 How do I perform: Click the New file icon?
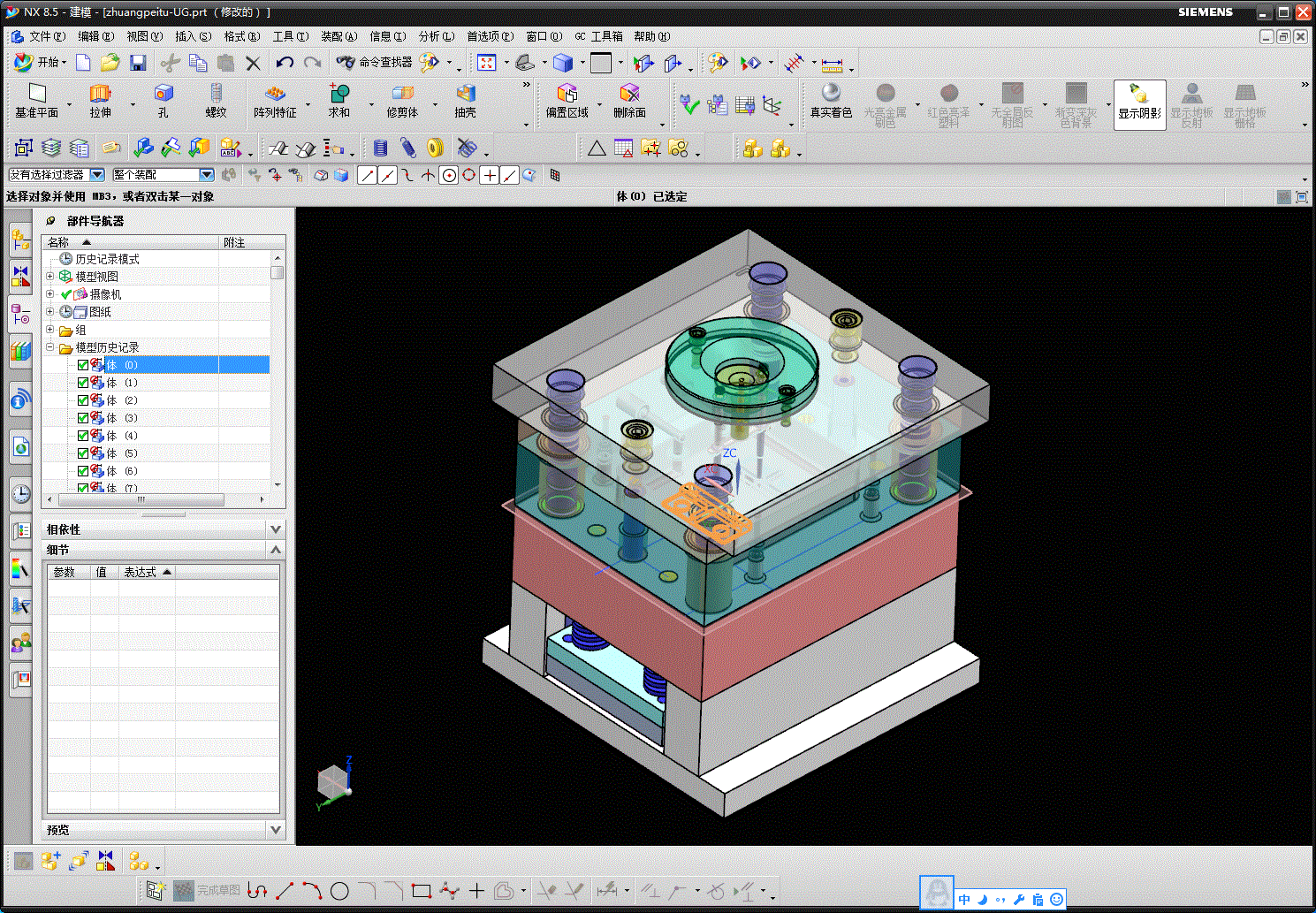(83, 62)
